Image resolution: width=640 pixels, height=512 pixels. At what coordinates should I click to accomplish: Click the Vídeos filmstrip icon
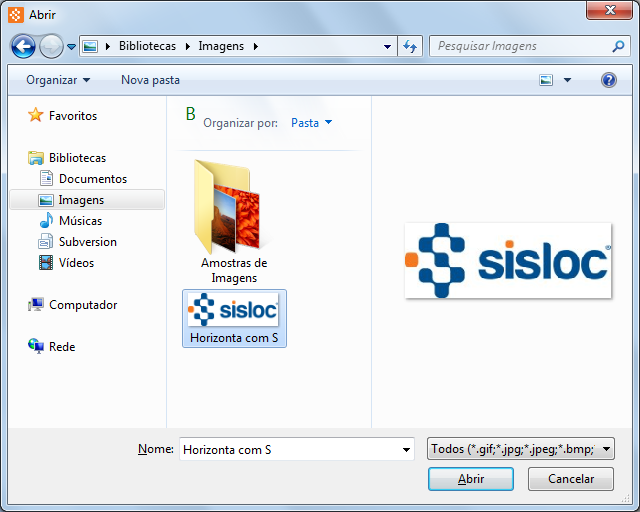click(x=46, y=263)
